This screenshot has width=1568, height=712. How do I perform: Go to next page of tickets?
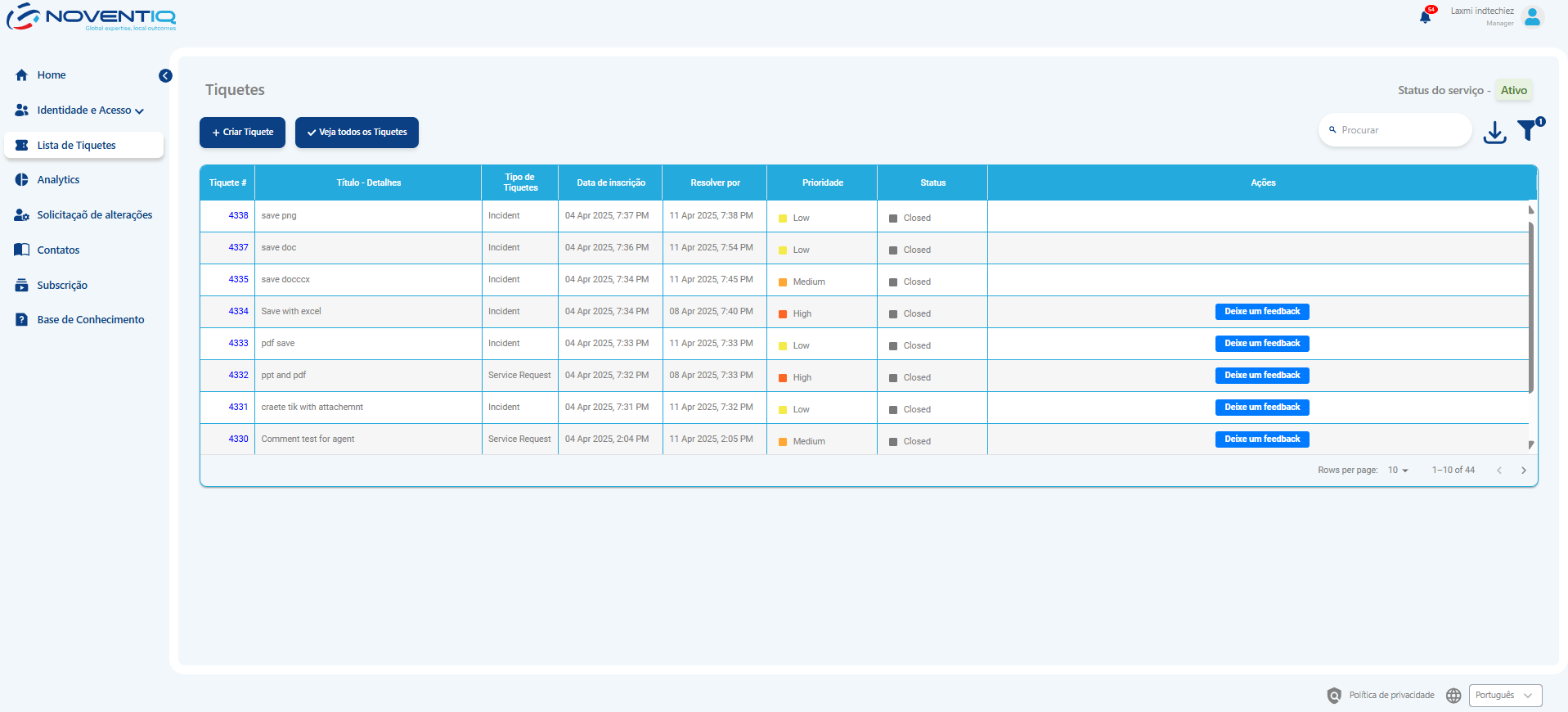click(x=1523, y=471)
